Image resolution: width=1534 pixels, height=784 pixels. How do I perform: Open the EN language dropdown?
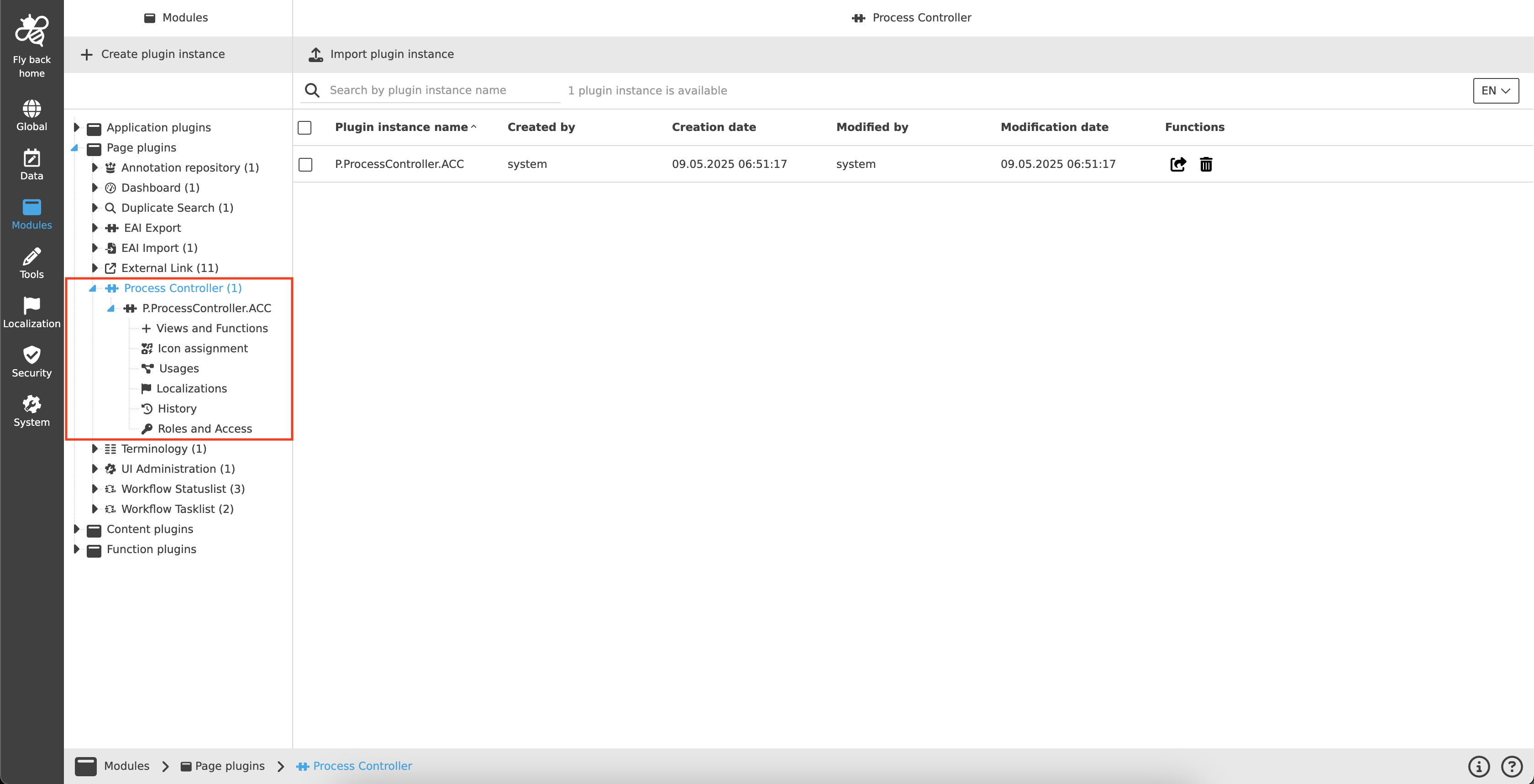click(1495, 90)
